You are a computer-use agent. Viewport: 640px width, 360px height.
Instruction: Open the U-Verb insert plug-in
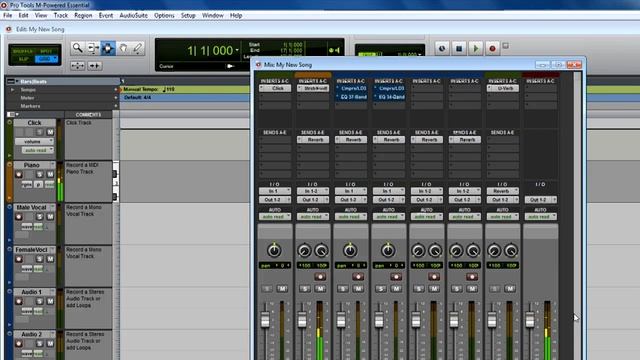pyautogui.click(x=502, y=88)
